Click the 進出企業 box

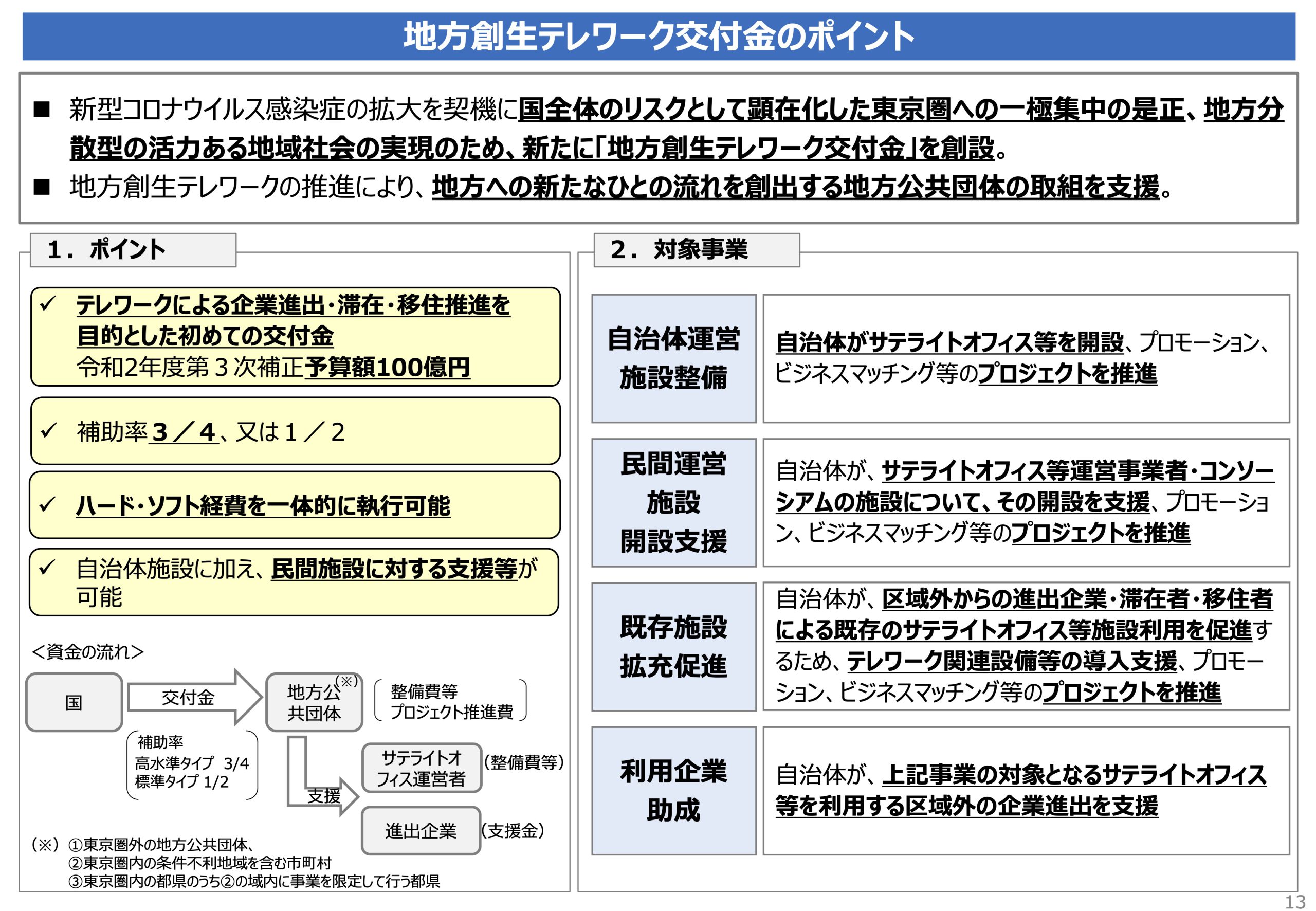pos(421,830)
